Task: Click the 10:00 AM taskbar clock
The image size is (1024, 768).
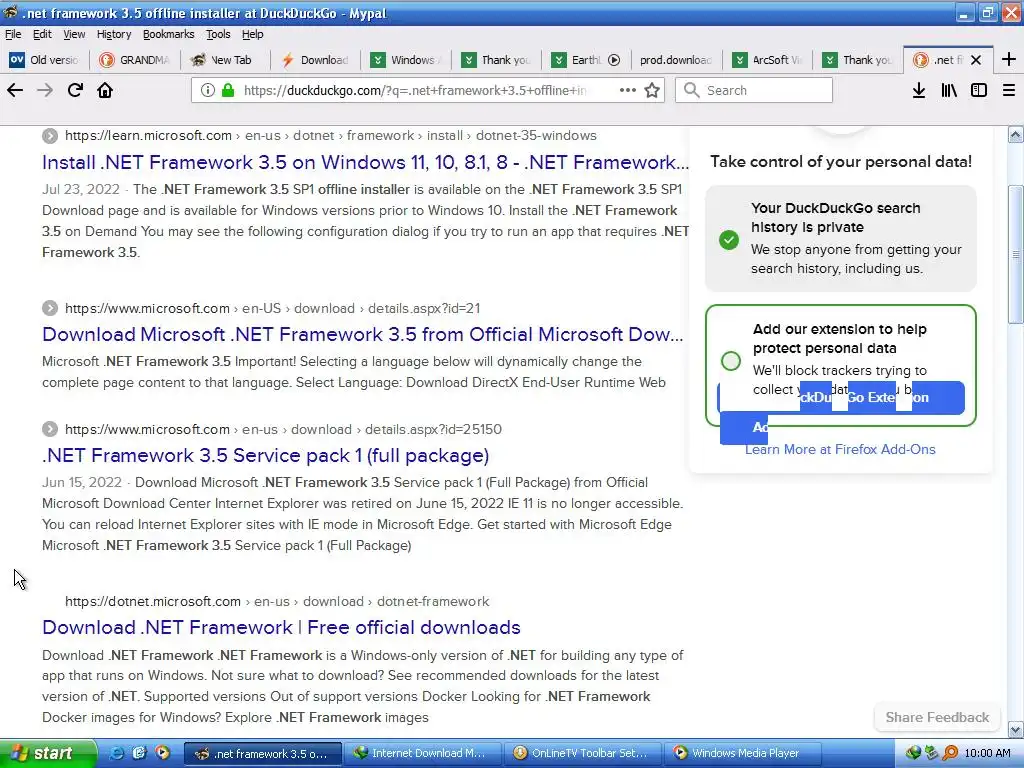Action: [987, 754]
